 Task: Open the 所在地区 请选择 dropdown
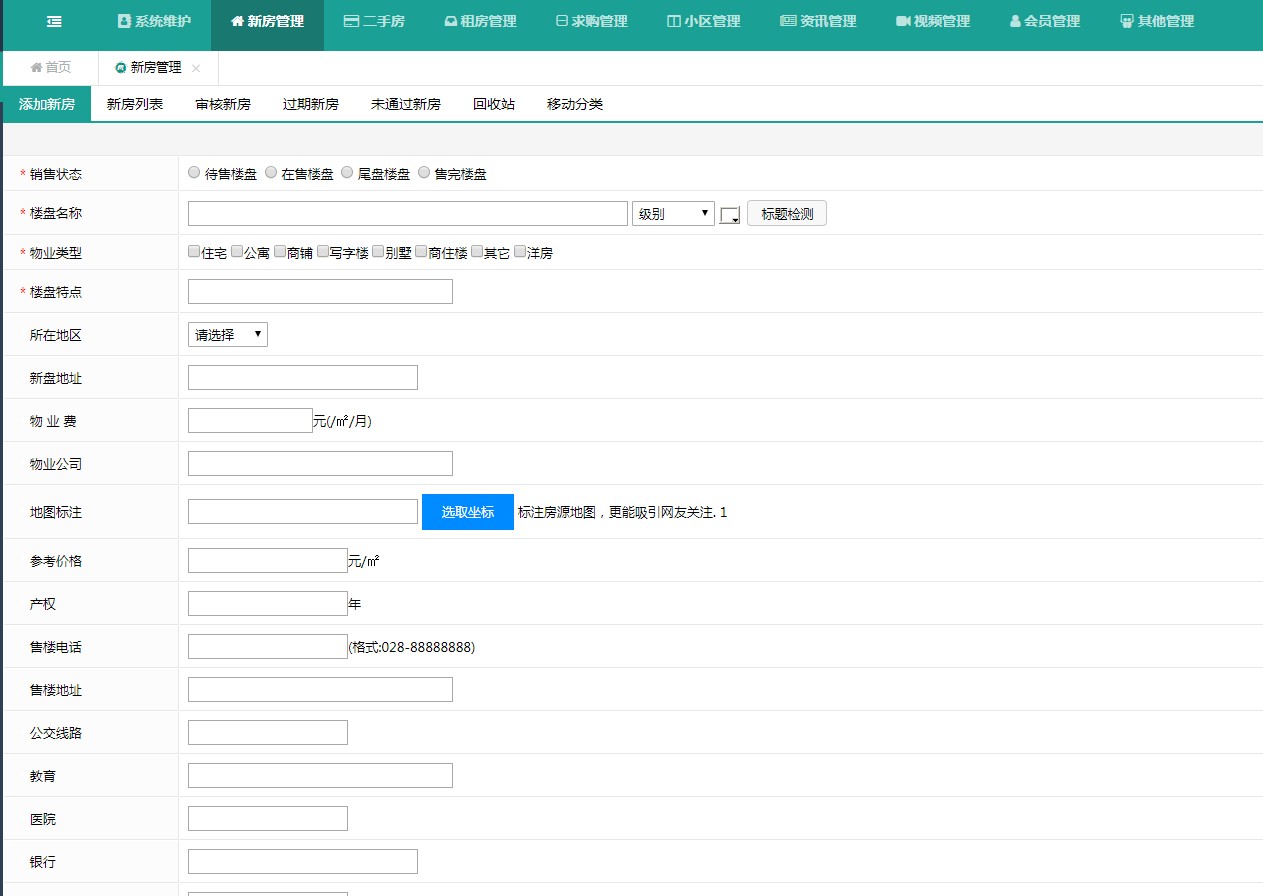(227, 335)
